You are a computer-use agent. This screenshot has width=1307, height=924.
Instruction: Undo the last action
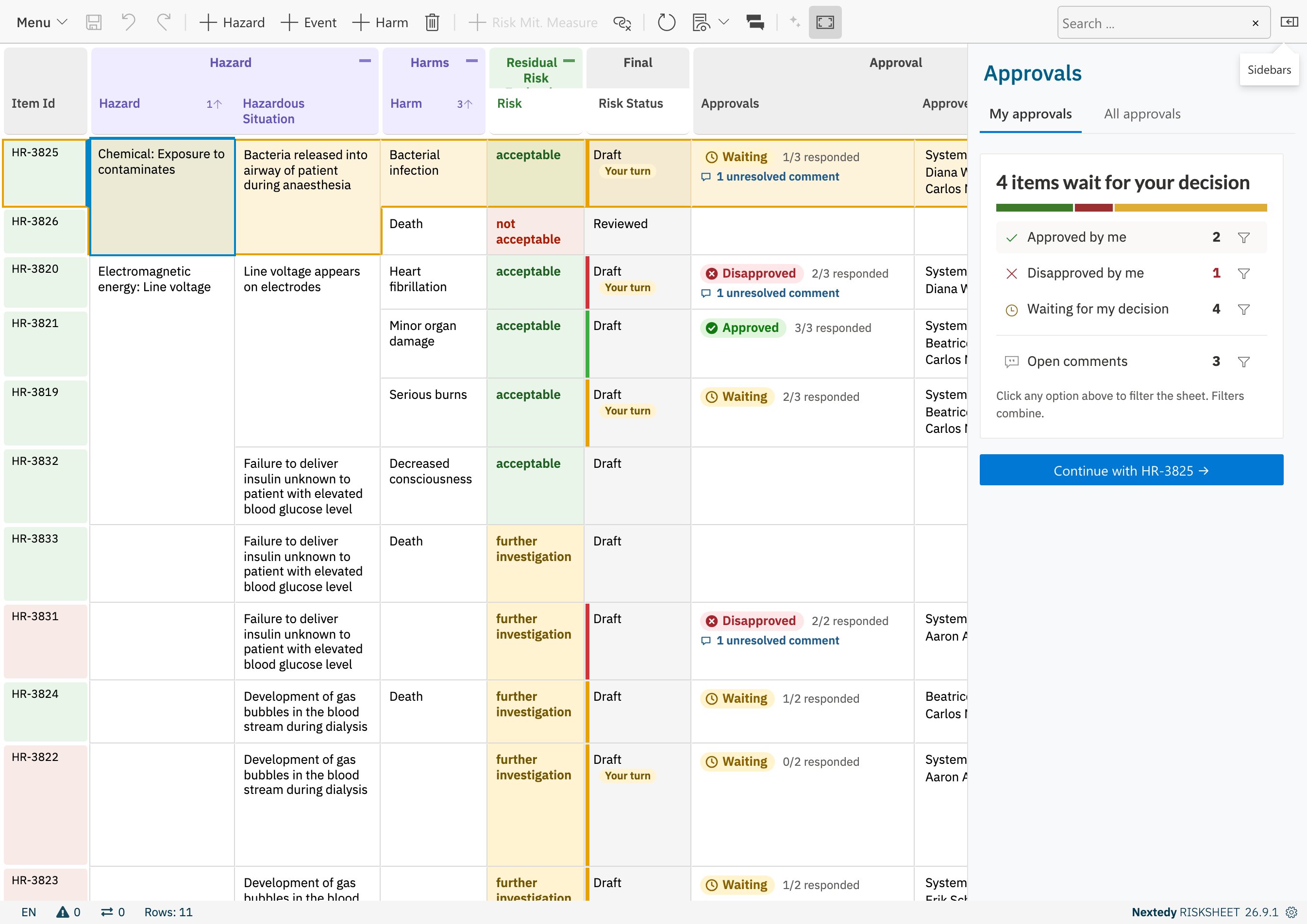(x=129, y=23)
